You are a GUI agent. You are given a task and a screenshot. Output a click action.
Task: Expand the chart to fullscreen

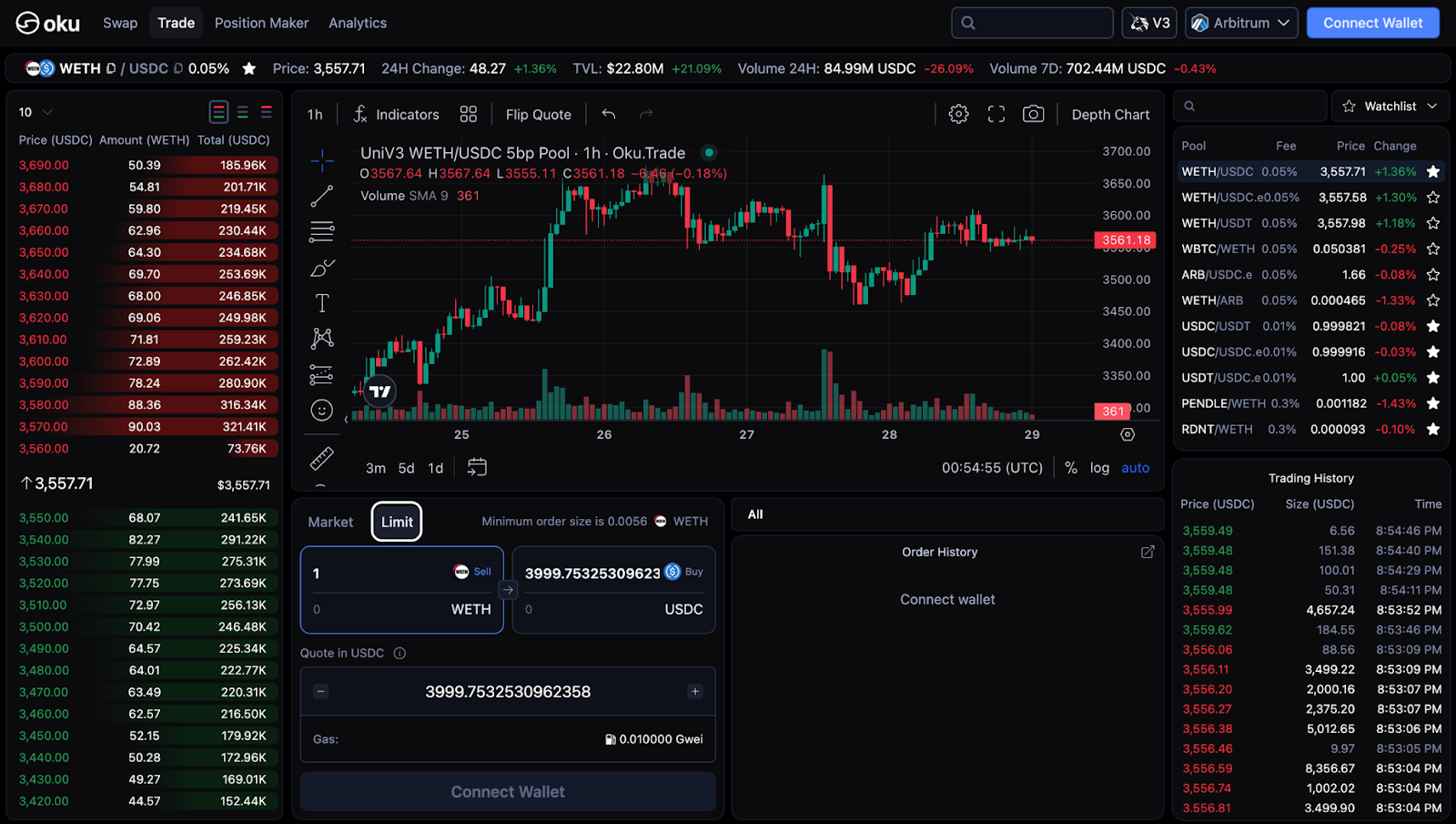tap(996, 114)
